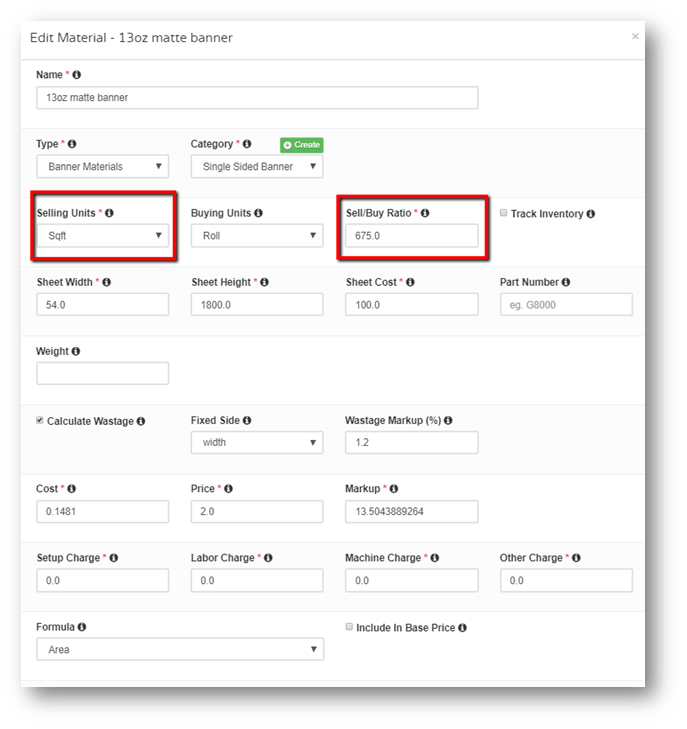Click the green Create category button

(x=302, y=145)
